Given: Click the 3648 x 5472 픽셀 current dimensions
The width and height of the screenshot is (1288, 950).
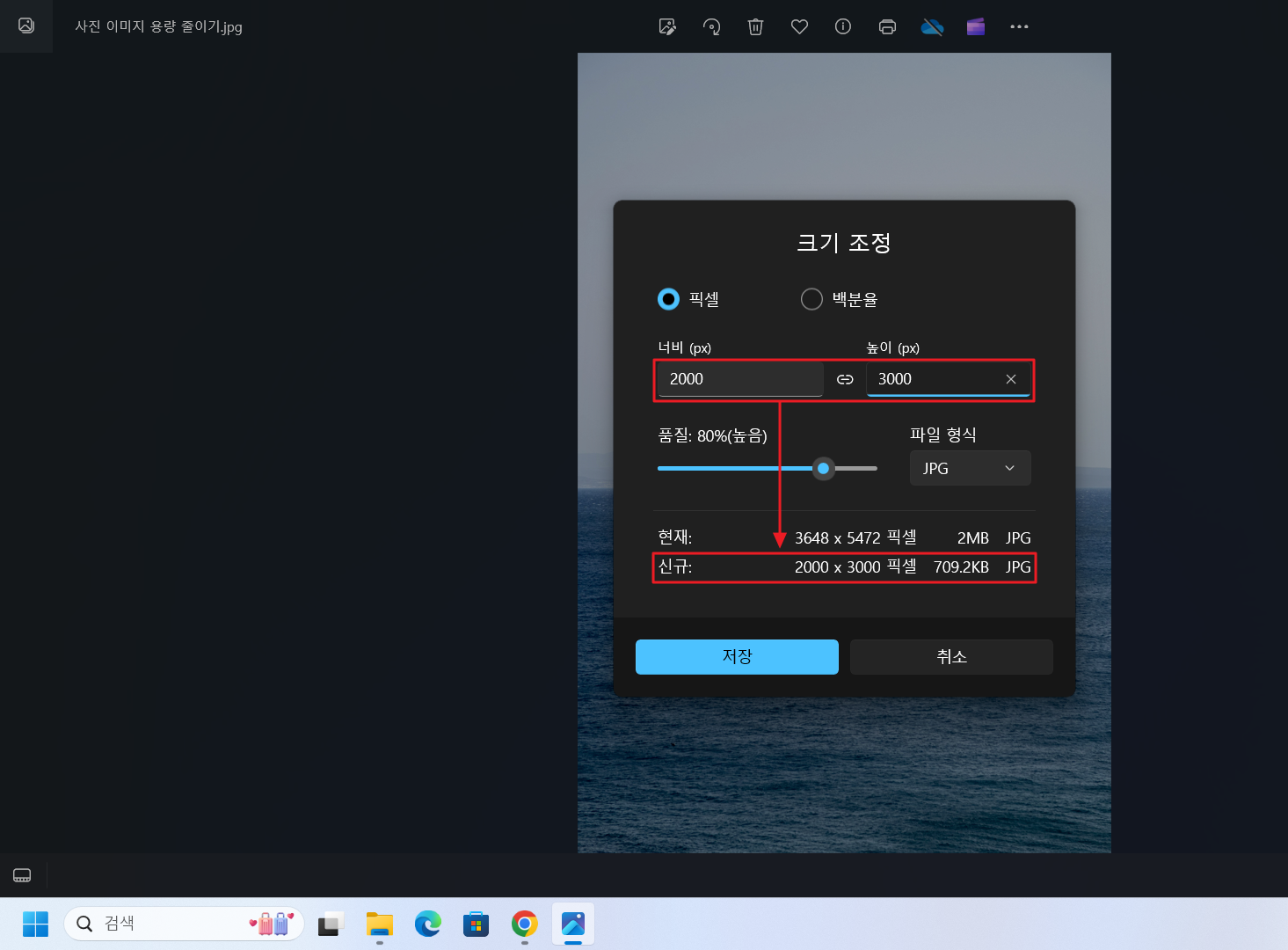Looking at the screenshot, I should click(x=855, y=537).
